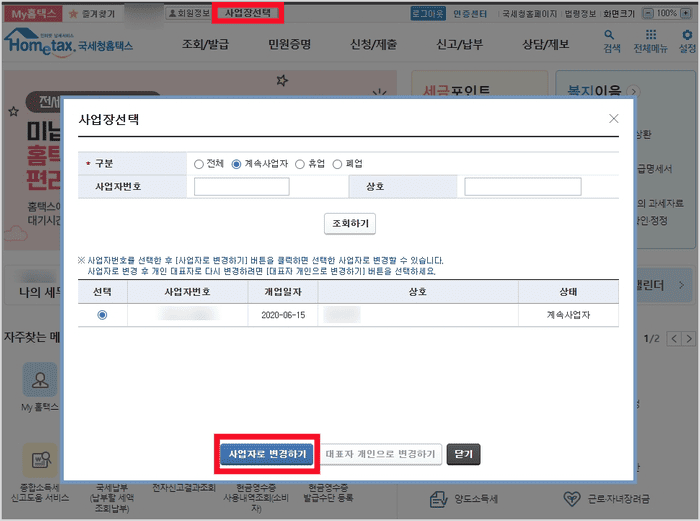Click the Hometax logo
Screen dimensions: 700x521
pyautogui.click(x=68, y=43)
